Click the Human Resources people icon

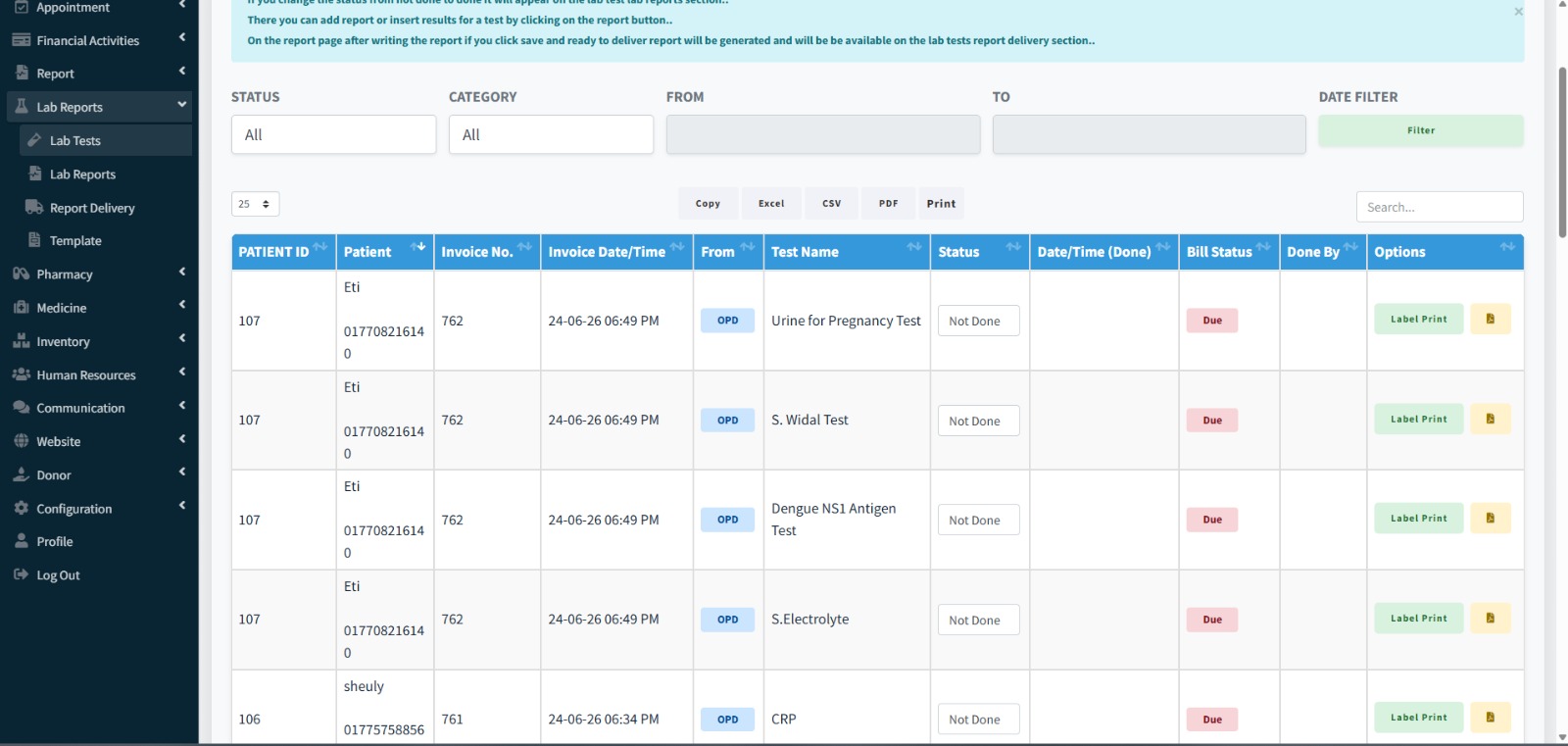21,374
